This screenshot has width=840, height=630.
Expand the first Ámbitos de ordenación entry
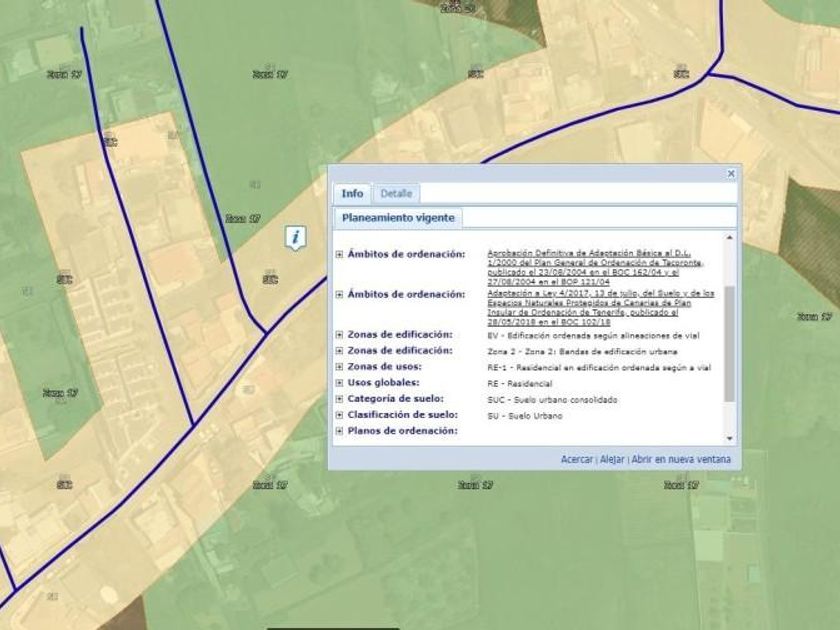tap(340, 255)
